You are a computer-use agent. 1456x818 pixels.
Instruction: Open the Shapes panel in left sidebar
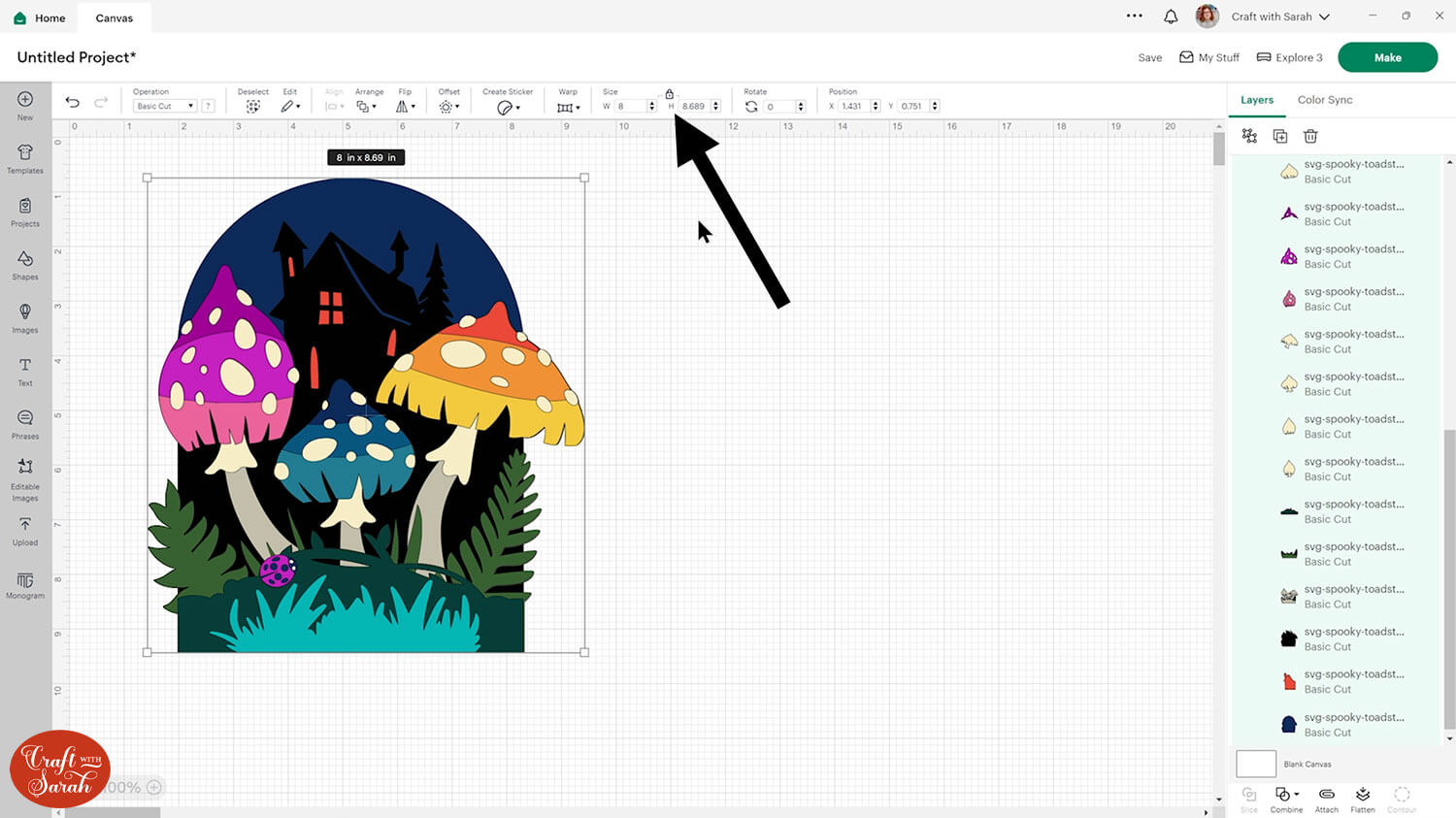coord(25,263)
